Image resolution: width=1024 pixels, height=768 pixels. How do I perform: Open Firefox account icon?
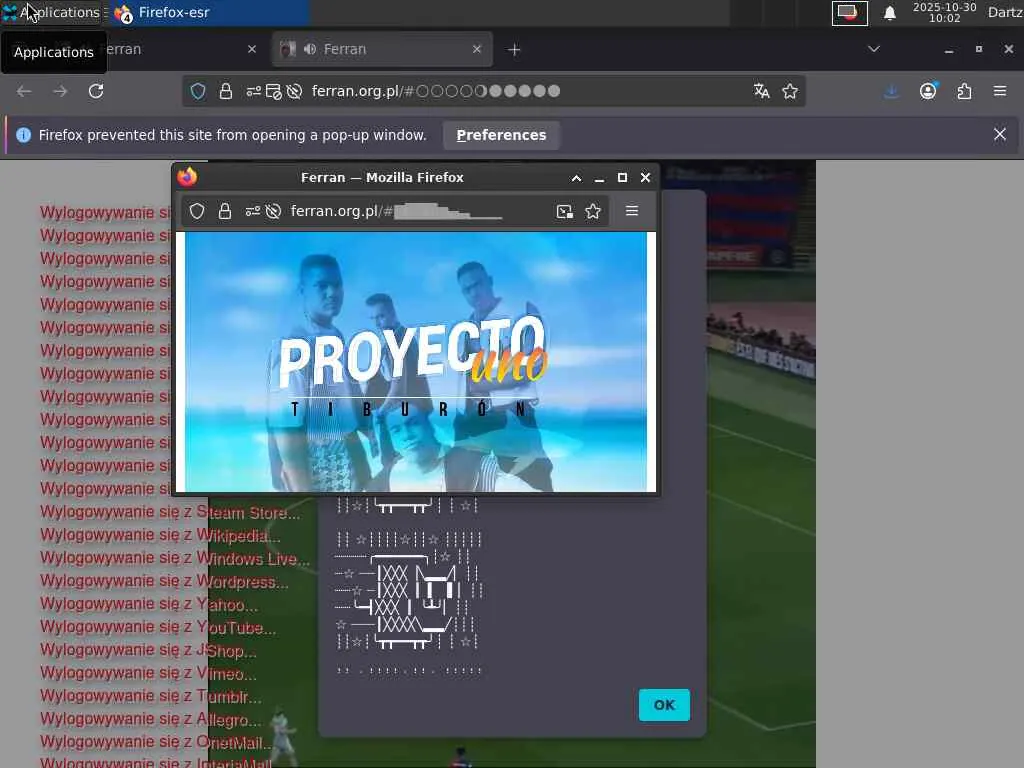[928, 91]
